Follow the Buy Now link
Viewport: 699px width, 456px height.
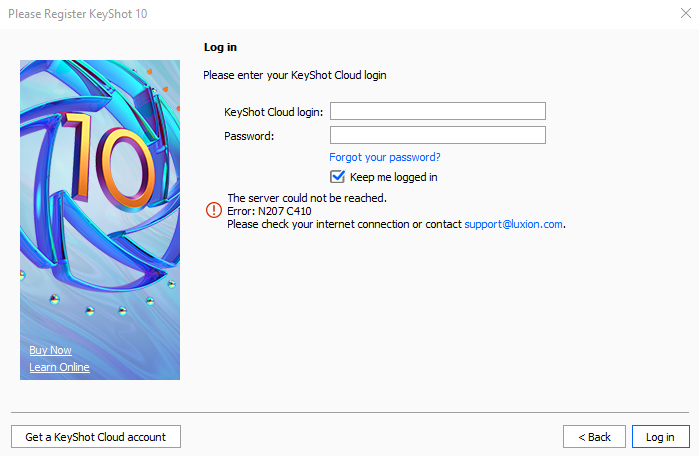tap(51, 350)
